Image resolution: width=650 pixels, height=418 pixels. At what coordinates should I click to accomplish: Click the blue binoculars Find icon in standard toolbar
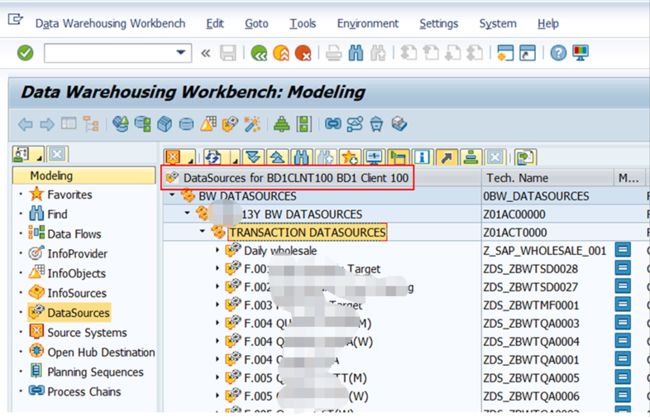(x=356, y=53)
